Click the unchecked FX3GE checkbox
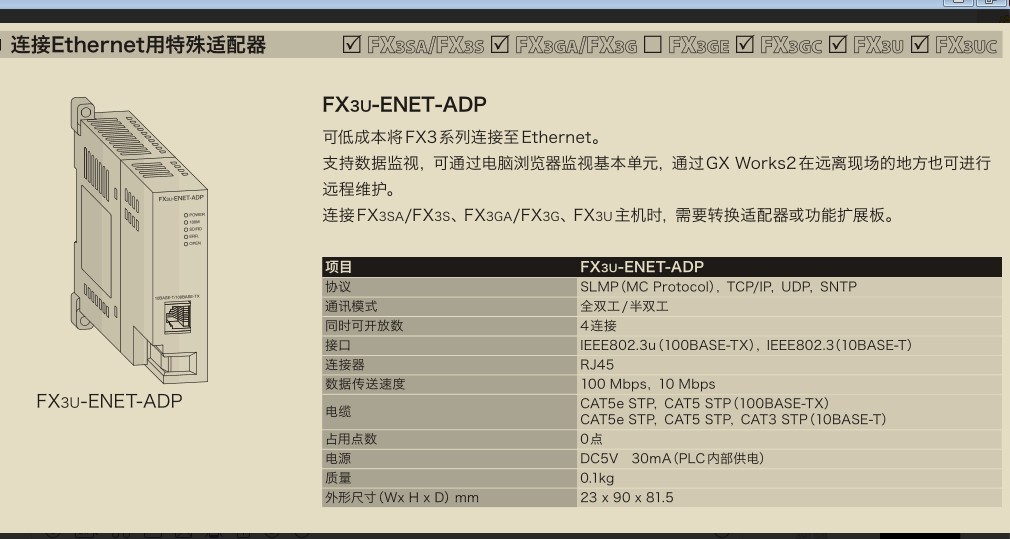The width and height of the screenshot is (1010, 539). (653, 44)
